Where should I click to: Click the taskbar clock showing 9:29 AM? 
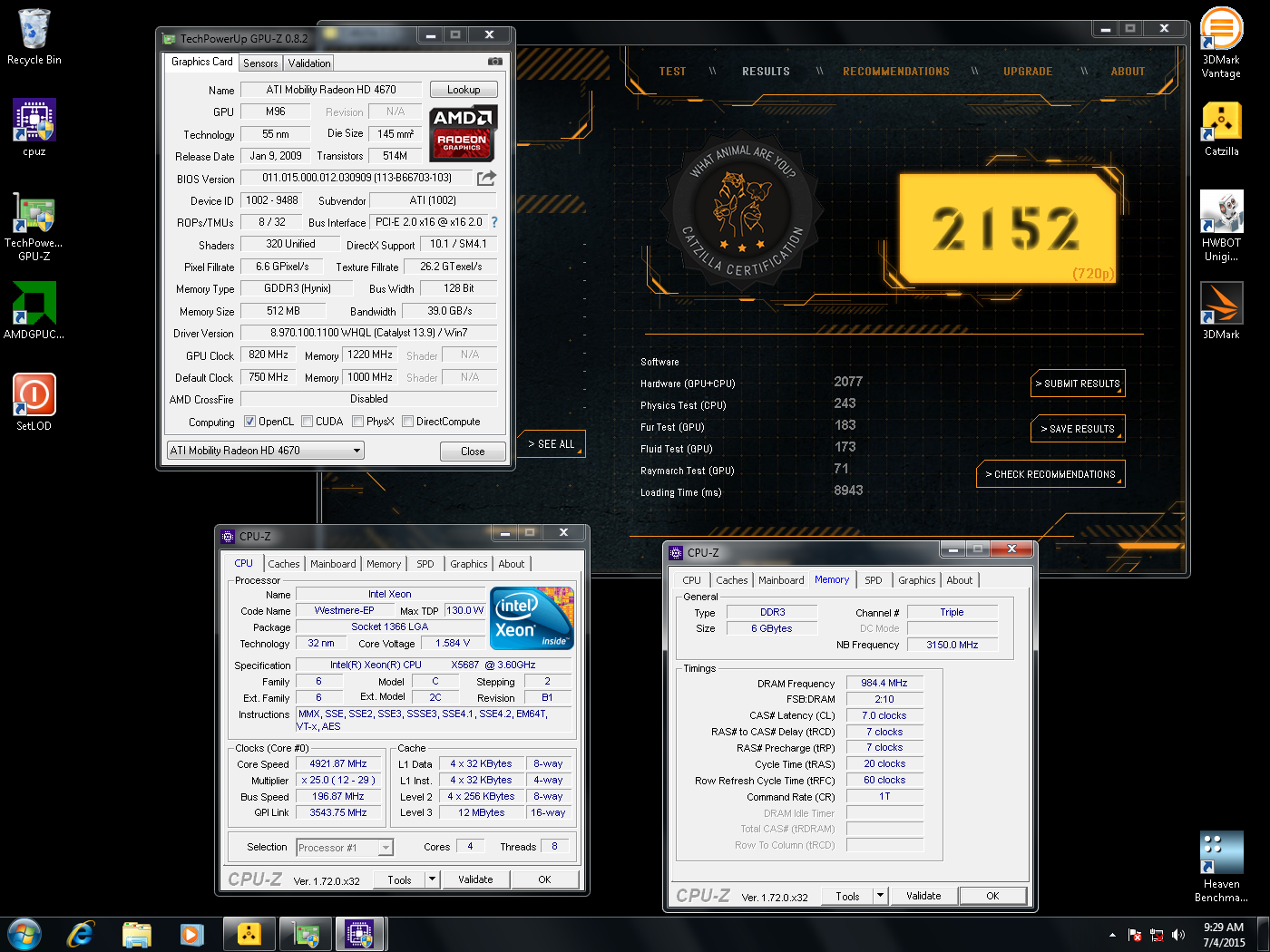click(x=1224, y=935)
